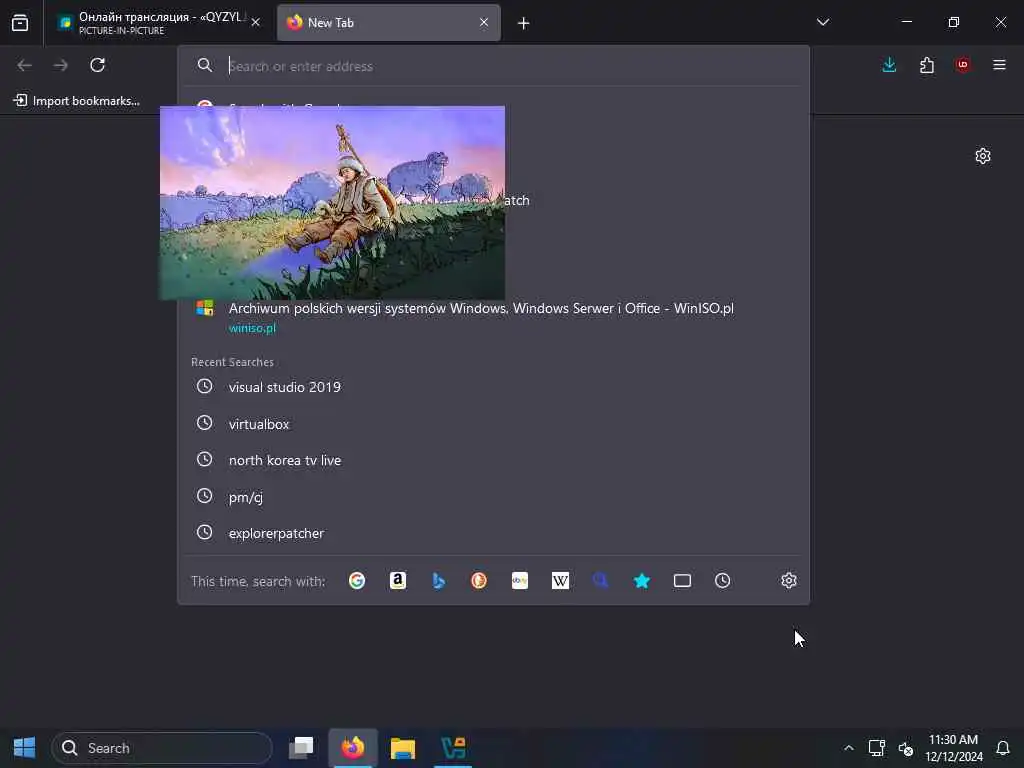Open File Explorer from taskbar
The height and width of the screenshot is (768, 1024).
[403, 748]
